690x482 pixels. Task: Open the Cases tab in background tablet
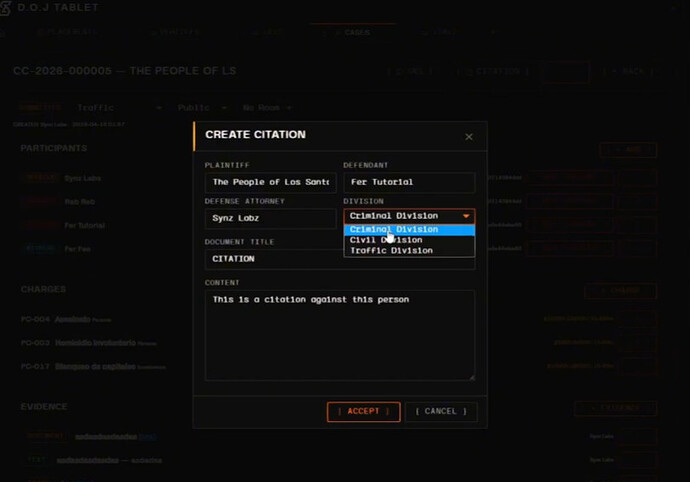352,33
